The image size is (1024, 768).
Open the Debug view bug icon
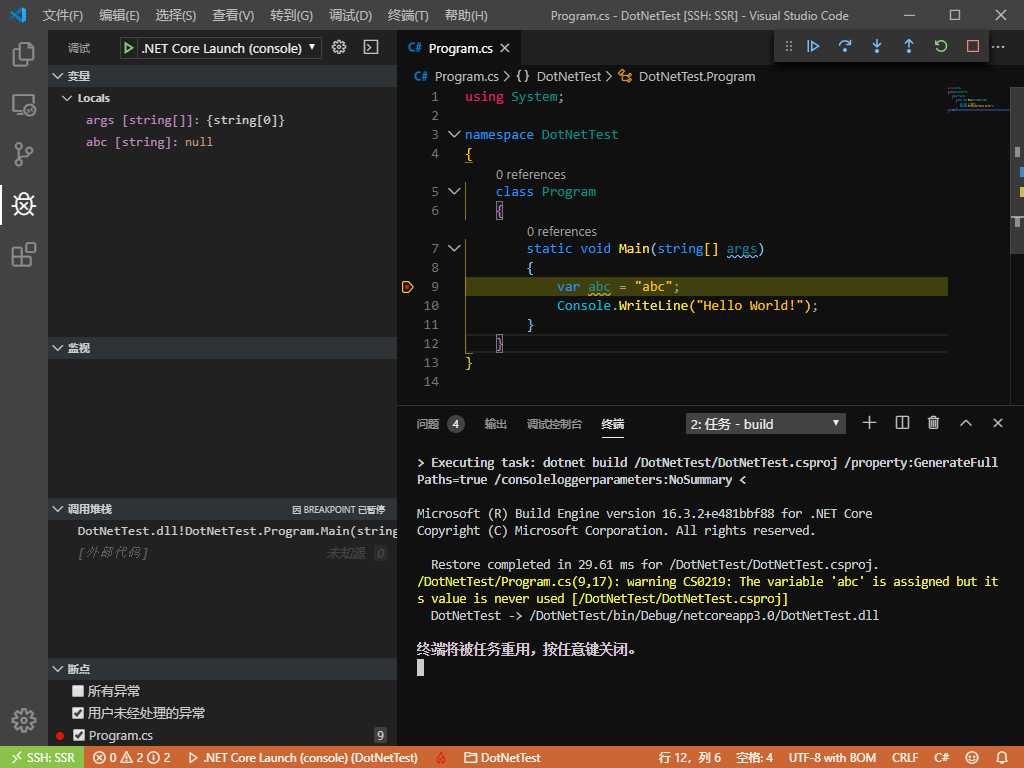point(24,204)
